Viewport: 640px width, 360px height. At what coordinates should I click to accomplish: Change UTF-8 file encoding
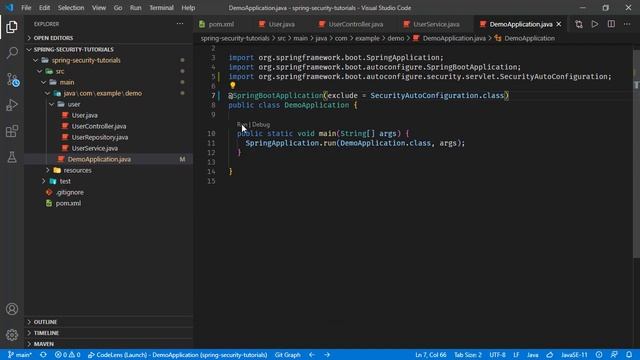498,355
